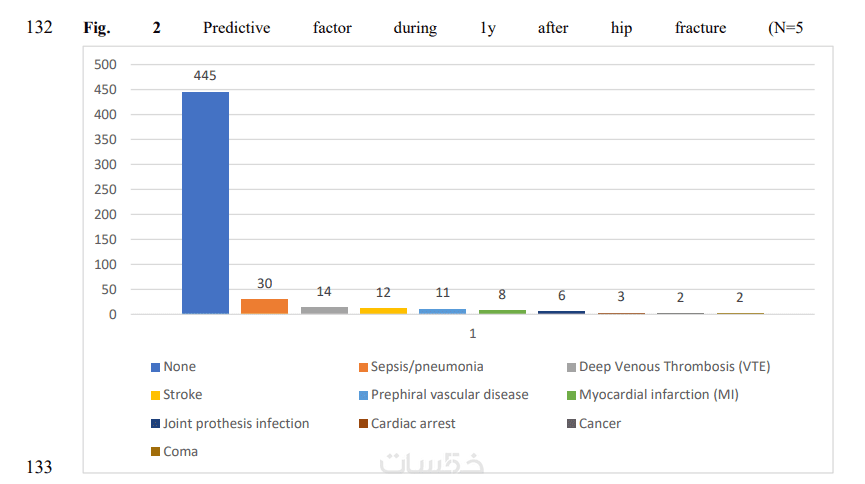This screenshot has height=484, width=865.
Task: Click the 445 data label
Action: (x=205, y=76)
